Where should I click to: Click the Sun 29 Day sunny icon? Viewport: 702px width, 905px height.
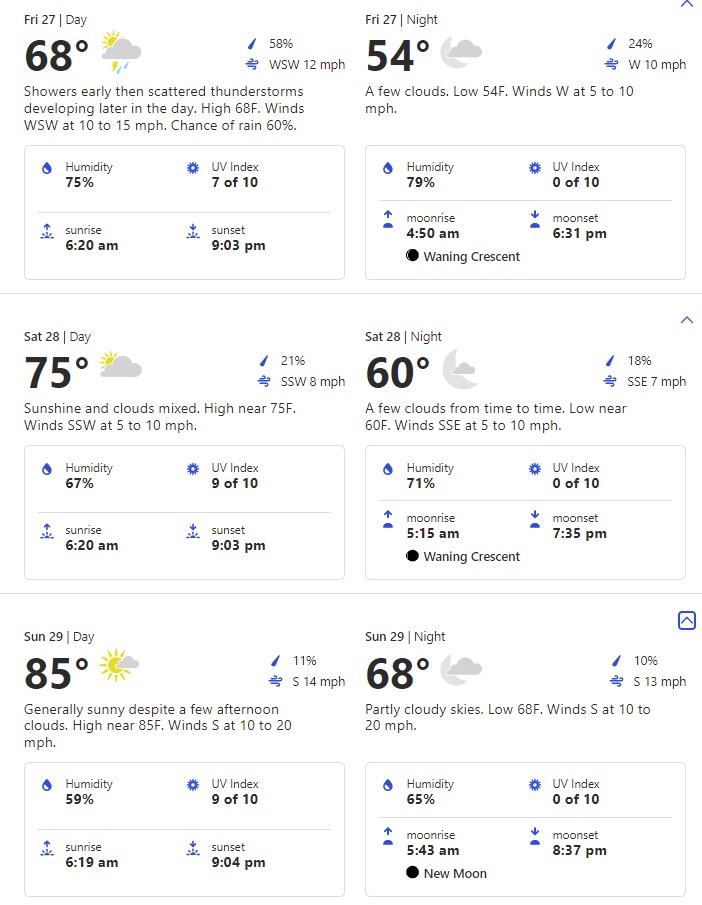119,665
